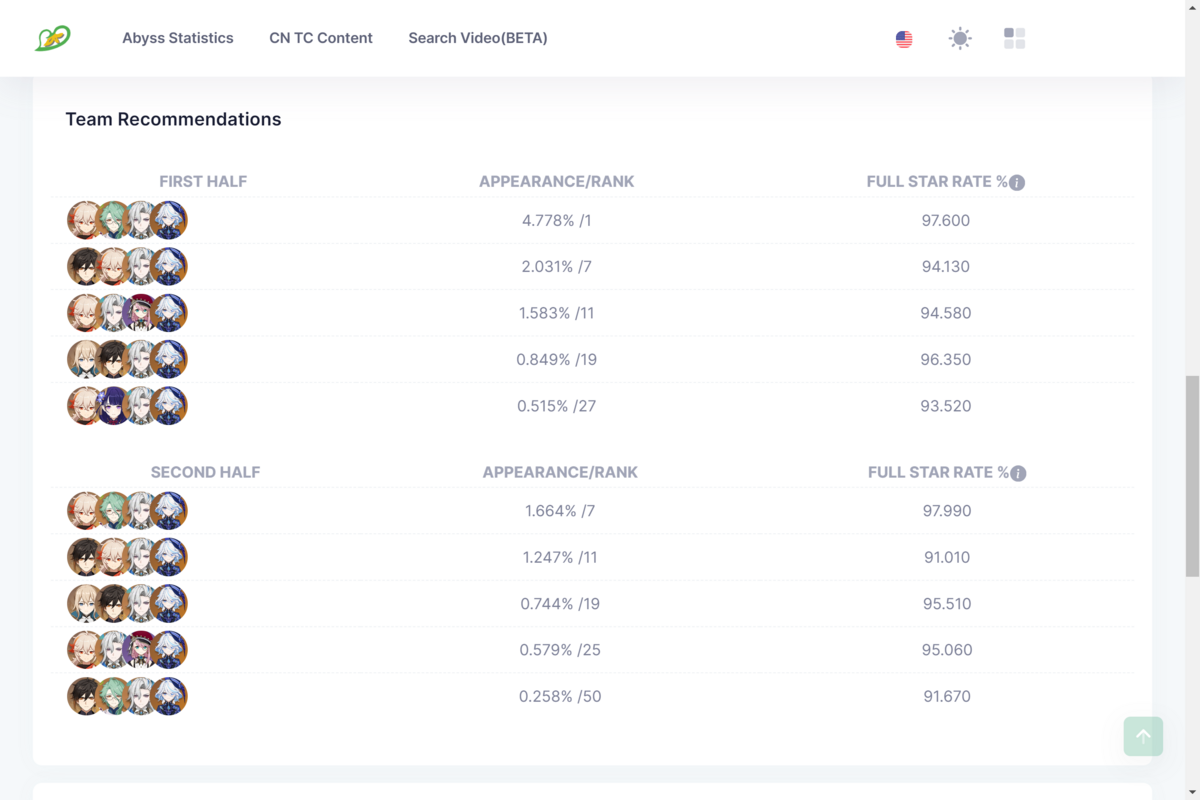Viewport: 1200px width, 800px height.
Task: Click Neuvillette portrait in the 0.744% team
Action: pyautogui.click(x=141, y=604)
